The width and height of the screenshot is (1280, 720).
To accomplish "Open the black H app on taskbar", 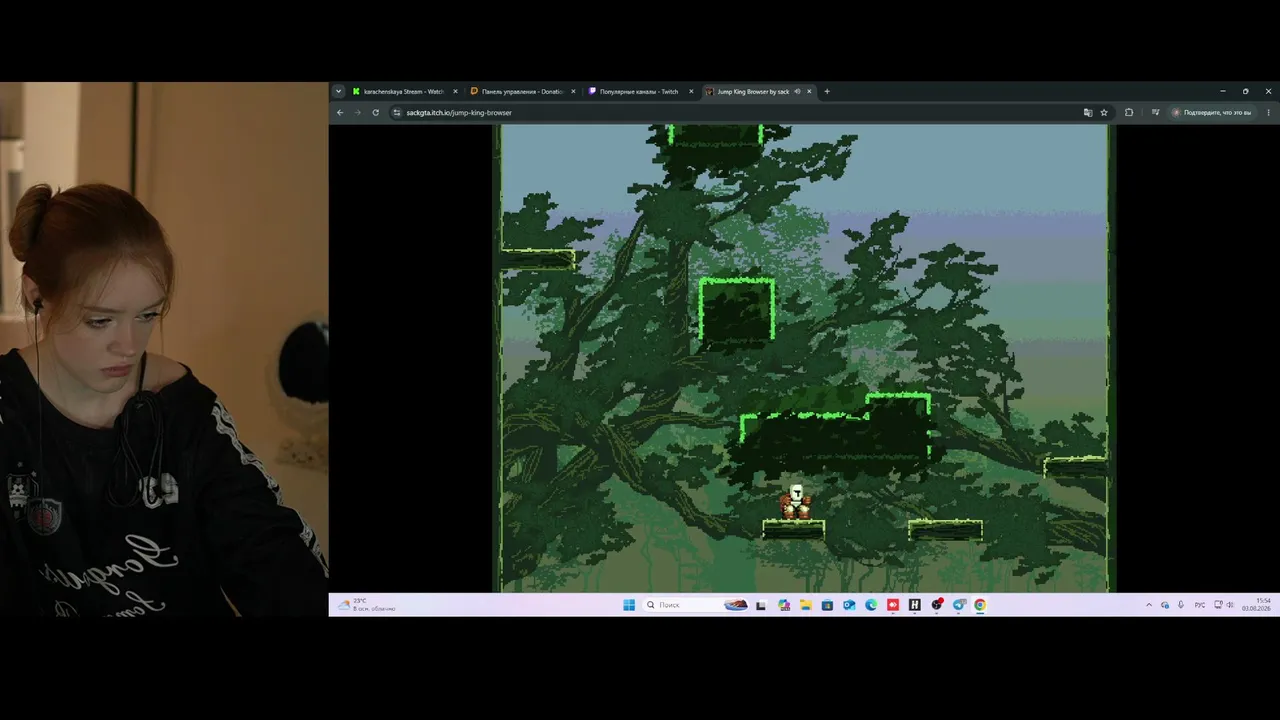I will [x=914, y=604].
